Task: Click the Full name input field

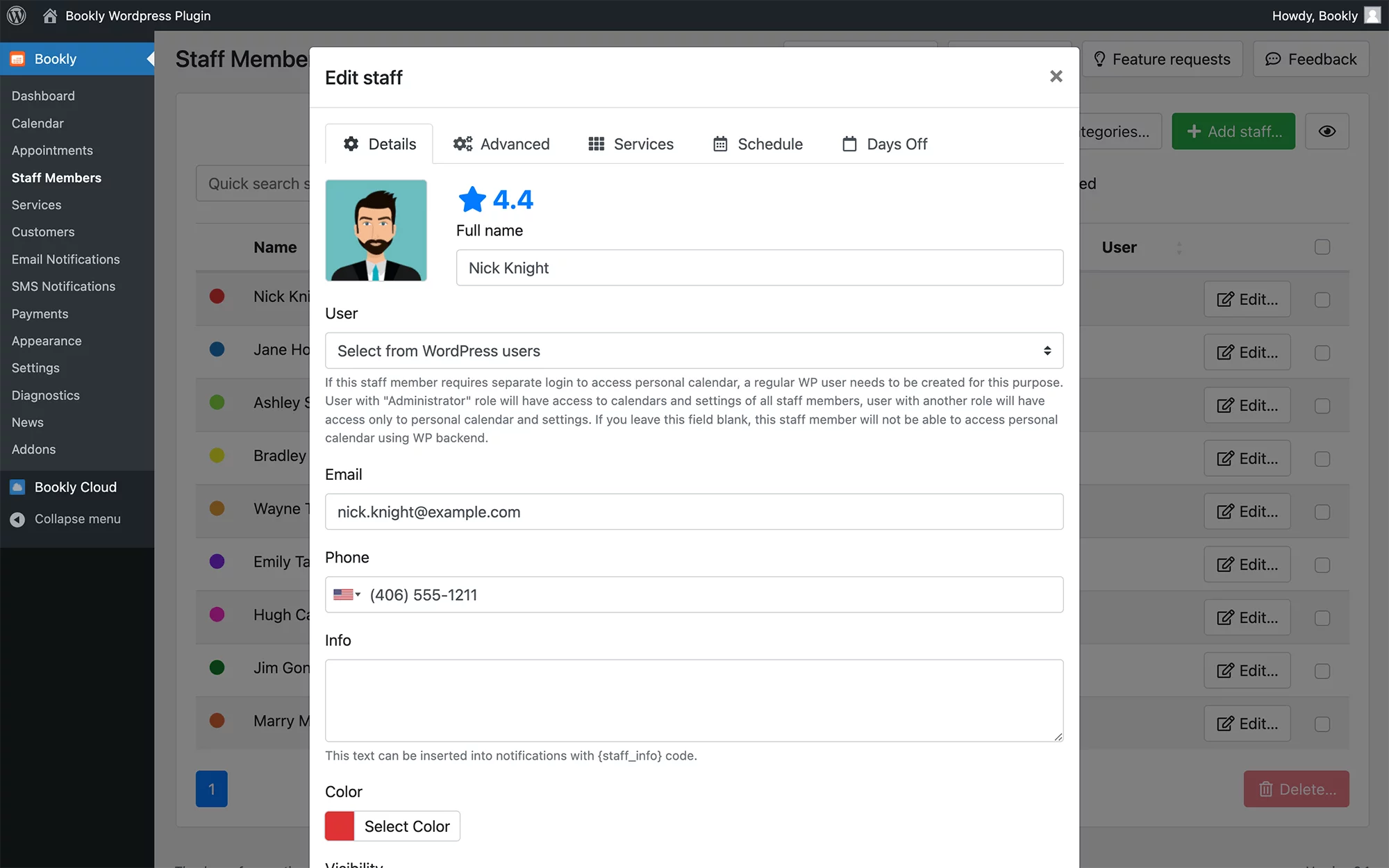Action: pyautogui.click(x=760, y=267)
